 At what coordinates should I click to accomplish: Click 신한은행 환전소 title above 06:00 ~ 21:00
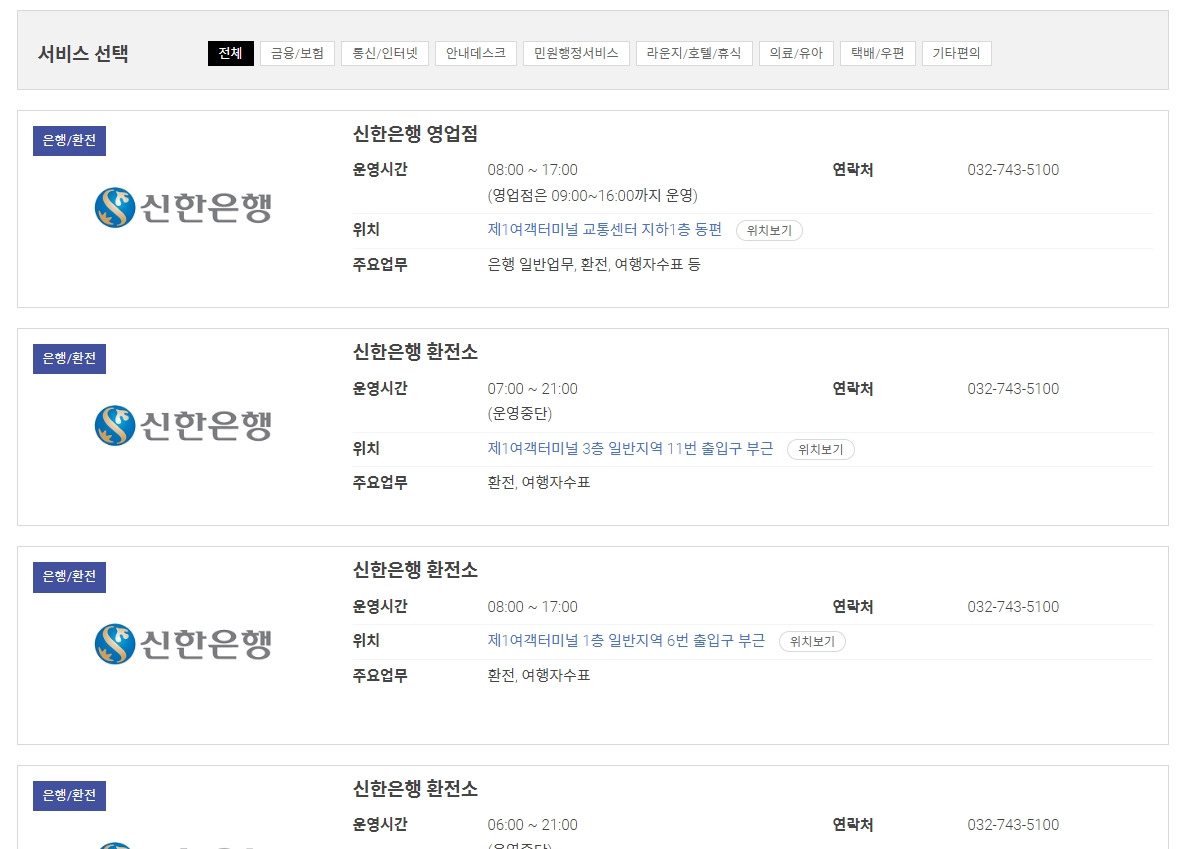click(x=415, y=789)
